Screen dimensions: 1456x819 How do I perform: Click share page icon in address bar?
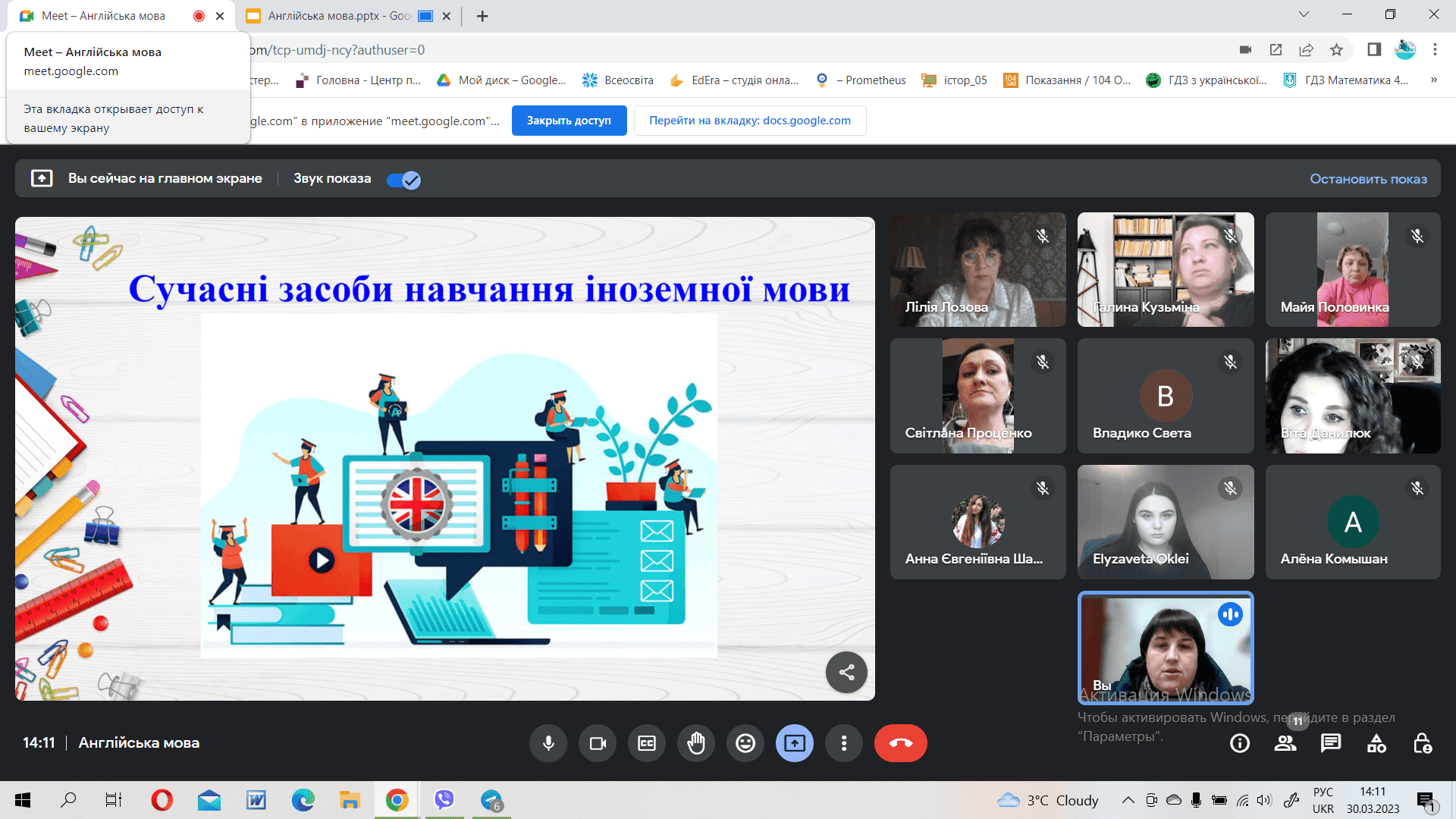coord(1306,50)
